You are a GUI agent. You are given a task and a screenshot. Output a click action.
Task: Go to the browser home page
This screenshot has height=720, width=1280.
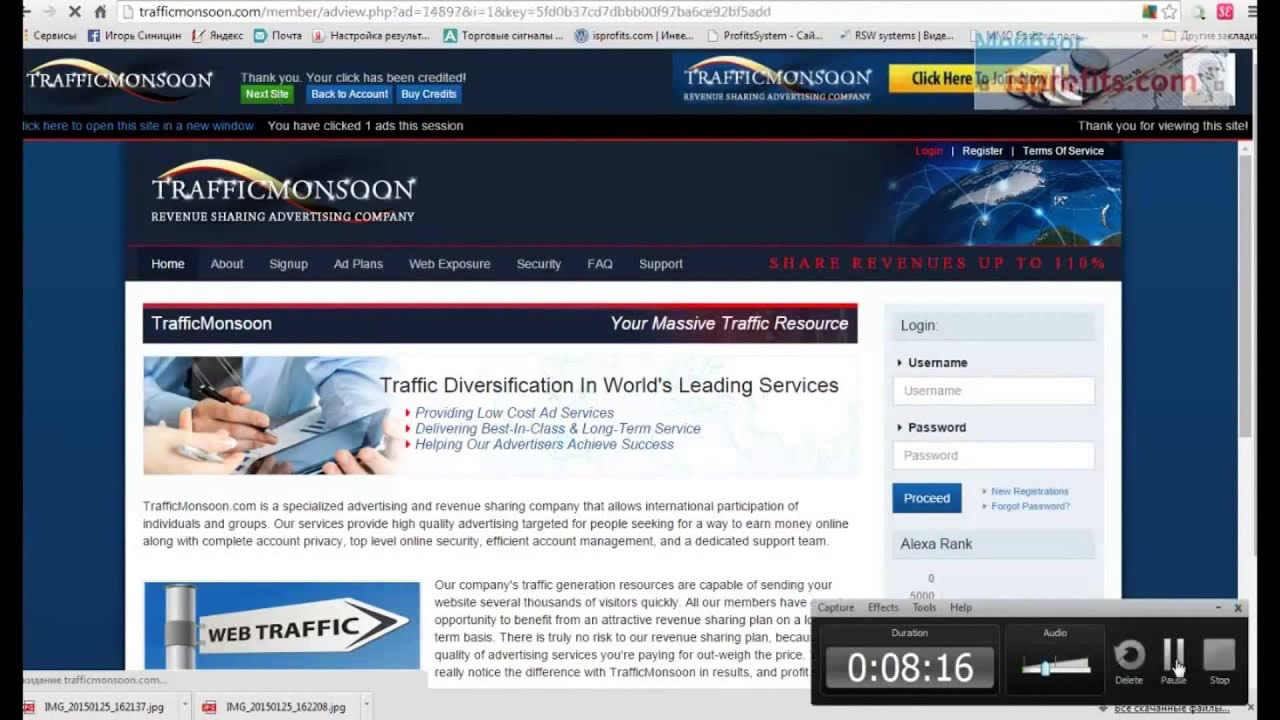point(100,12)
